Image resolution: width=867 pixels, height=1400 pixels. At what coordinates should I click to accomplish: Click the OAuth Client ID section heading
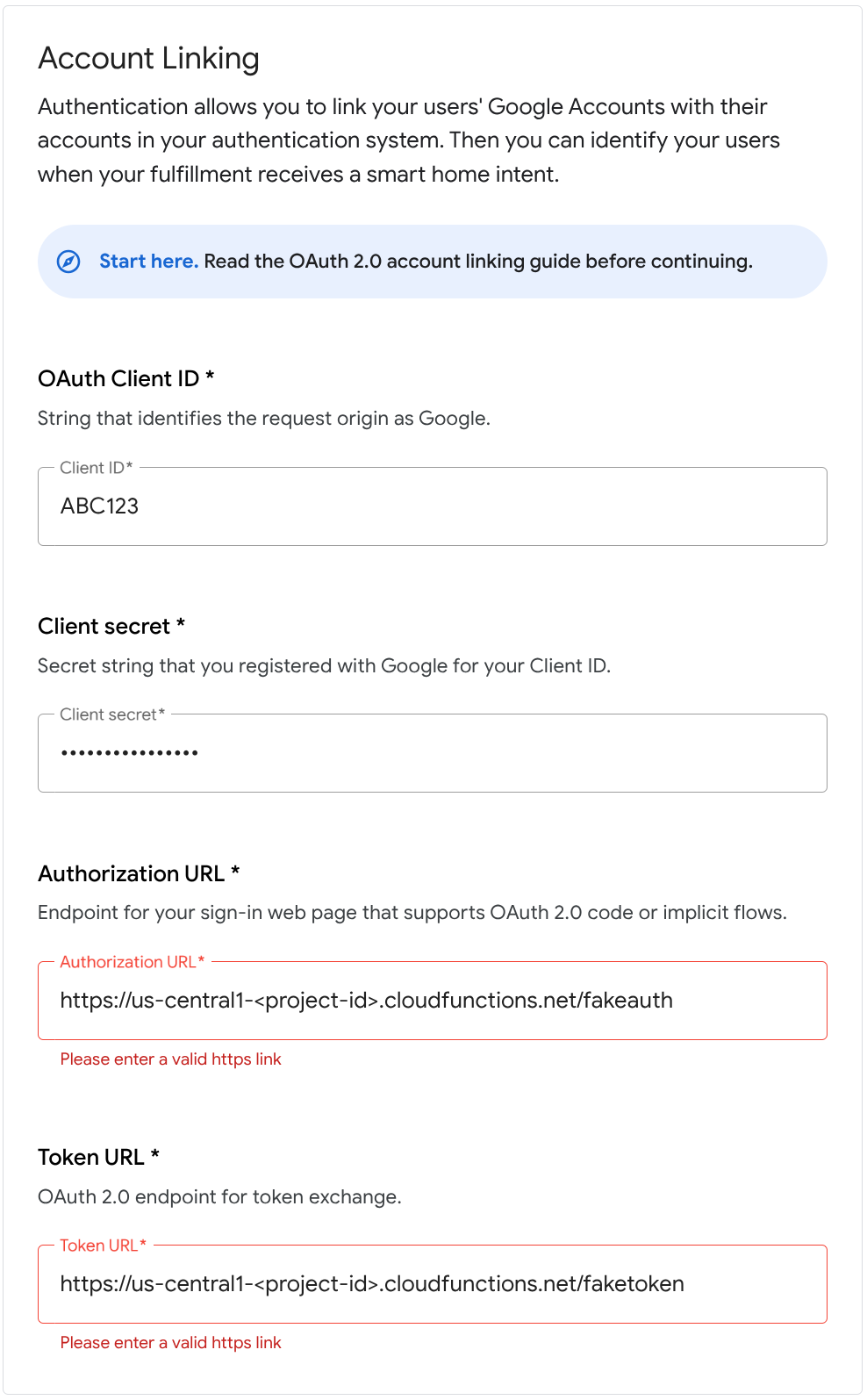(x=125, y=378)
